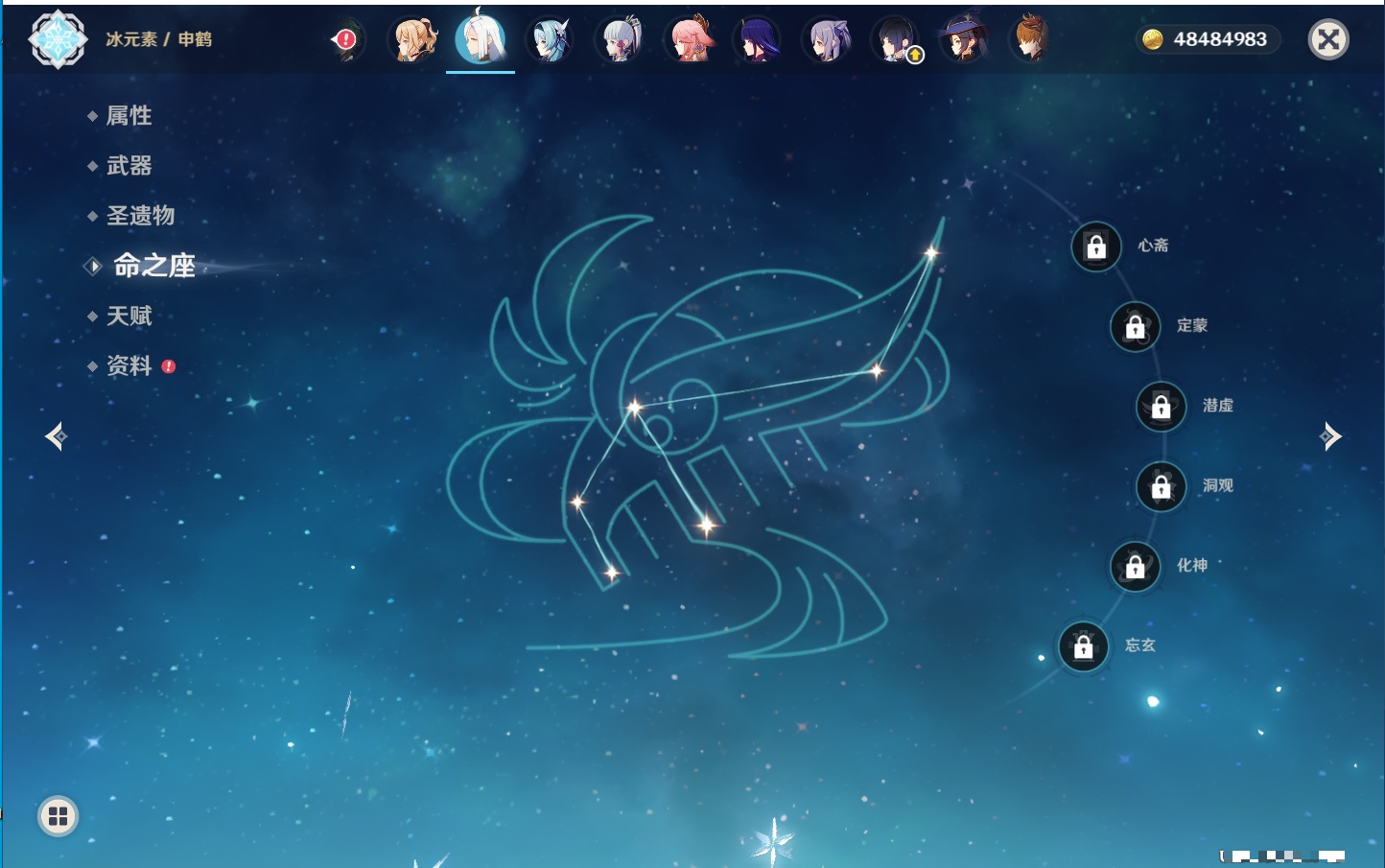Open locked constellation 化神
This screenshot has height=868, width=1385.
1136,567
